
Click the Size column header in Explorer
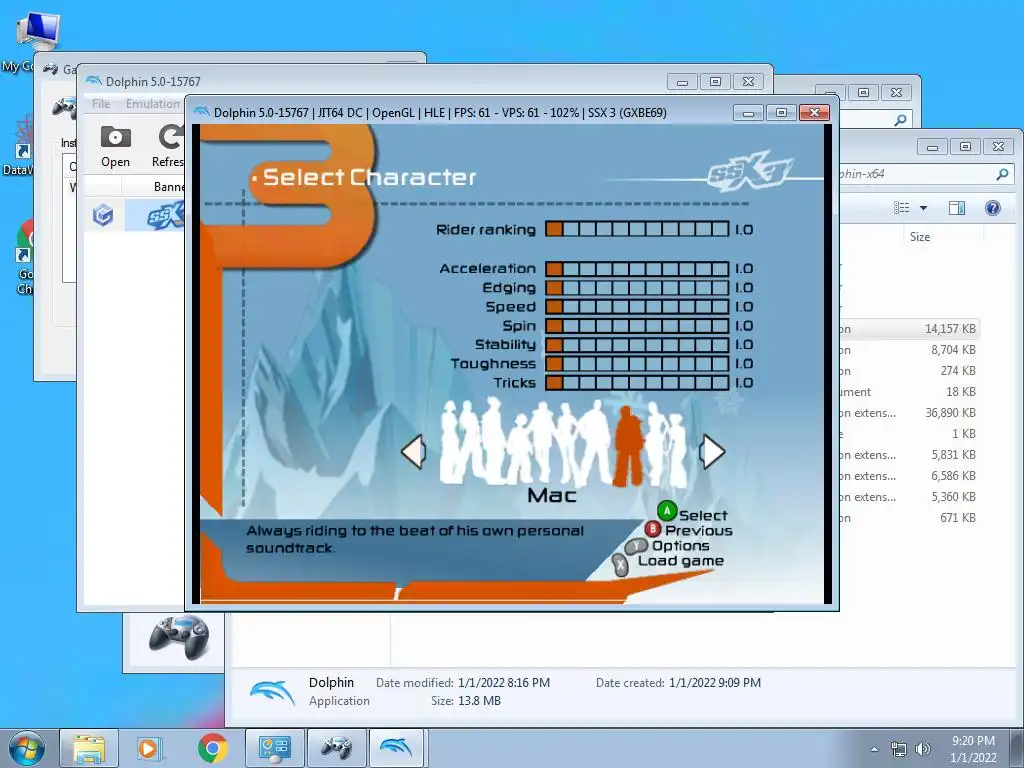pos(920,236)
